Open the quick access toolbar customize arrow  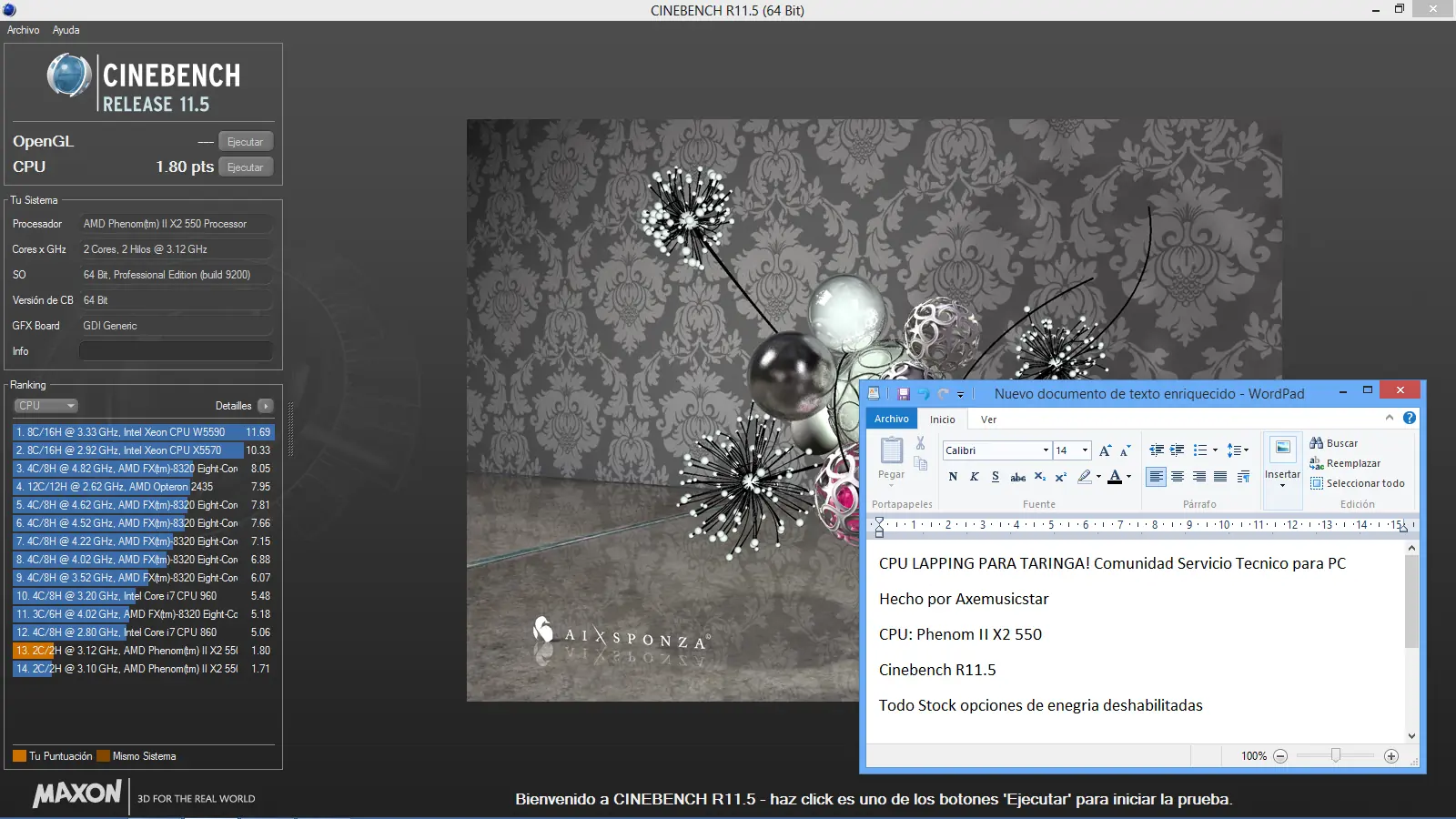click(960, 395)
